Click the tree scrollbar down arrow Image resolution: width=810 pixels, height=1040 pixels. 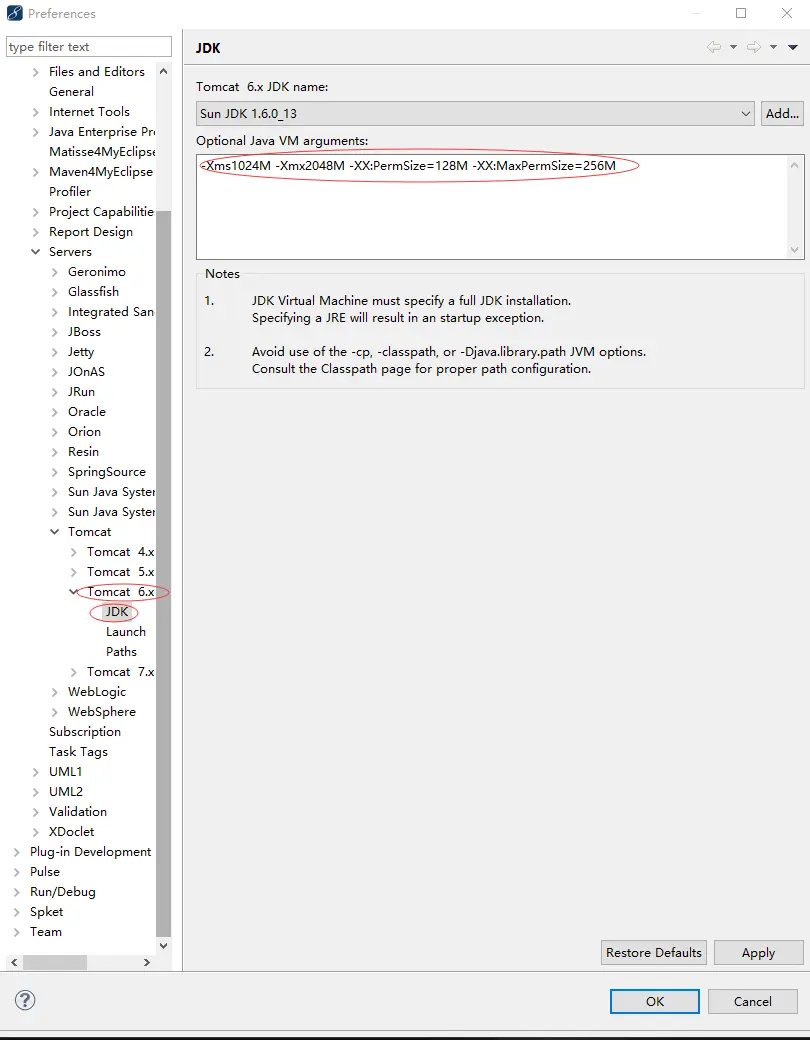pyautogui.click(x=164, y=945)
